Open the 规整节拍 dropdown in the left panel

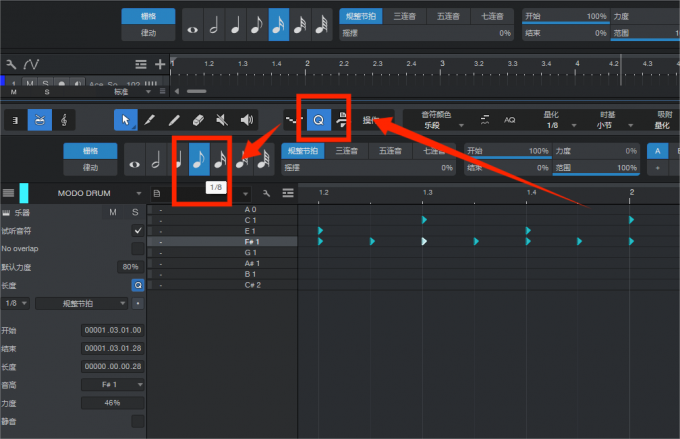pos(82,303)
